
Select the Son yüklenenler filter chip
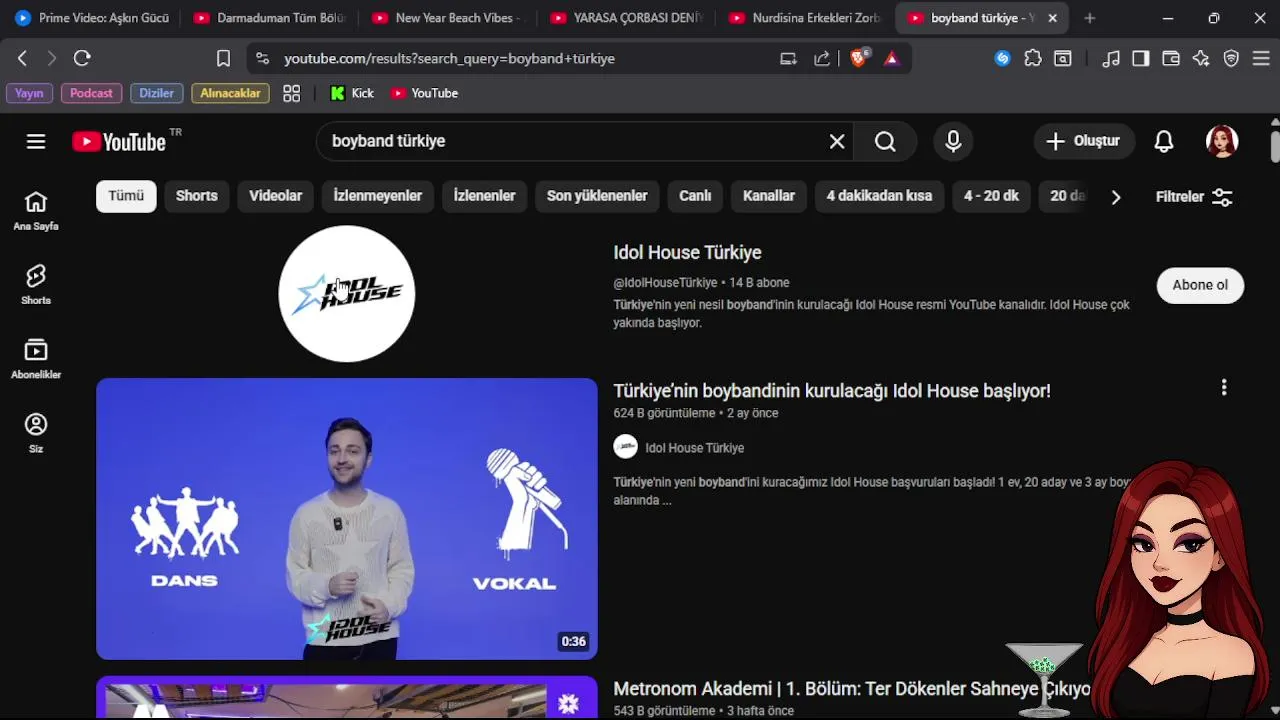point(597,196)
